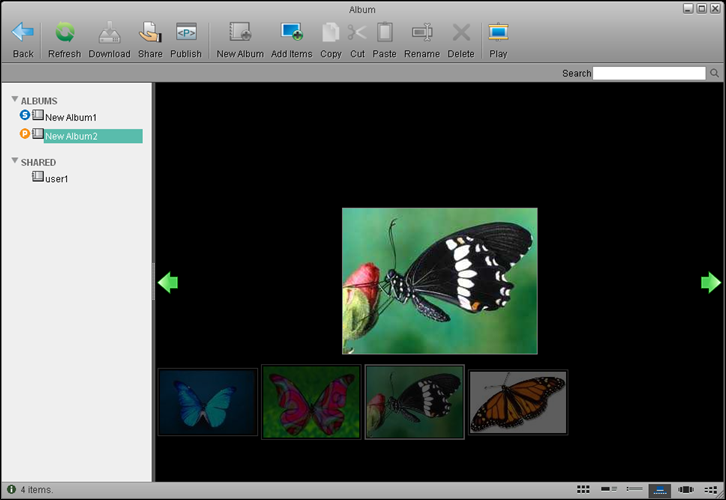This screenshot has height=500, width=726.
Task: Collapse the SHARED section
Action: (x=15, y=161)
